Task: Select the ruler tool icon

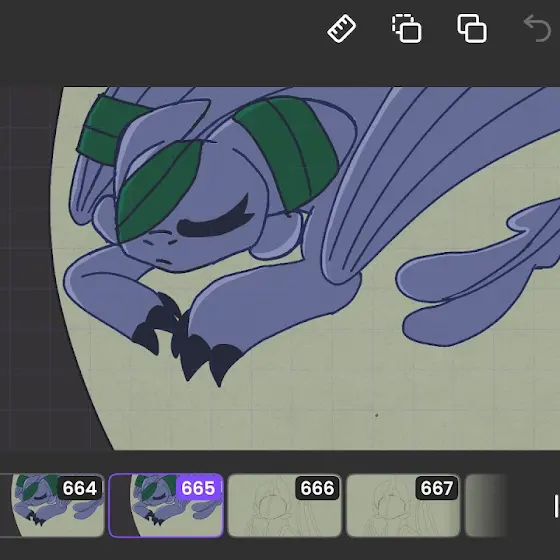Action: coord(341,29)
